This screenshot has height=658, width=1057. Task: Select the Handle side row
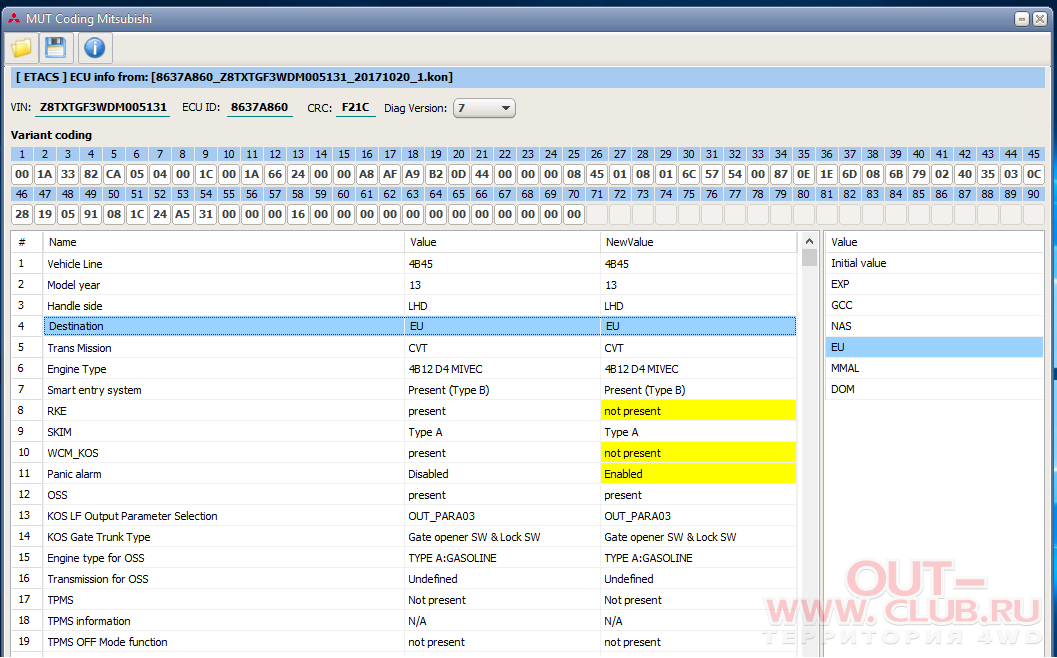[x=404, y=305]
